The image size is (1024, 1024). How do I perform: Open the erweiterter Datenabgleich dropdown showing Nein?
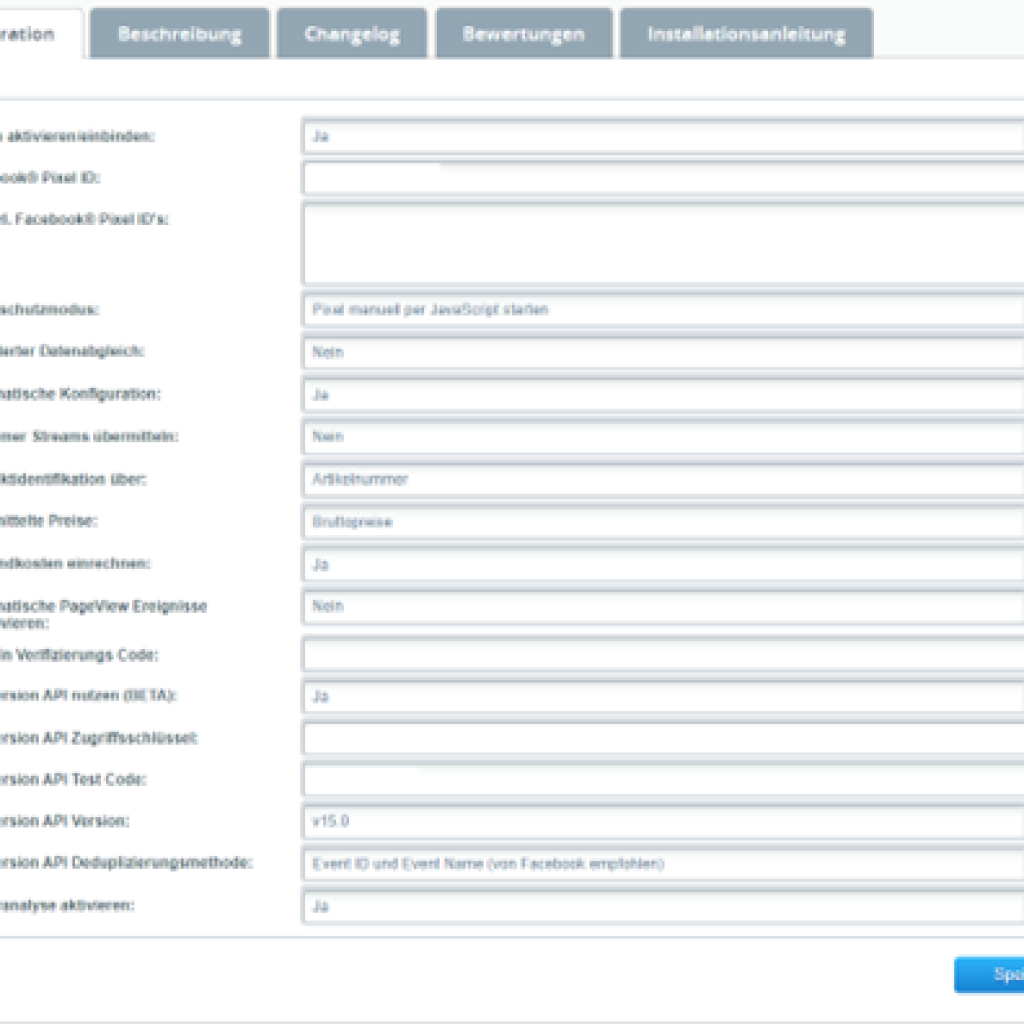[663, 352]
